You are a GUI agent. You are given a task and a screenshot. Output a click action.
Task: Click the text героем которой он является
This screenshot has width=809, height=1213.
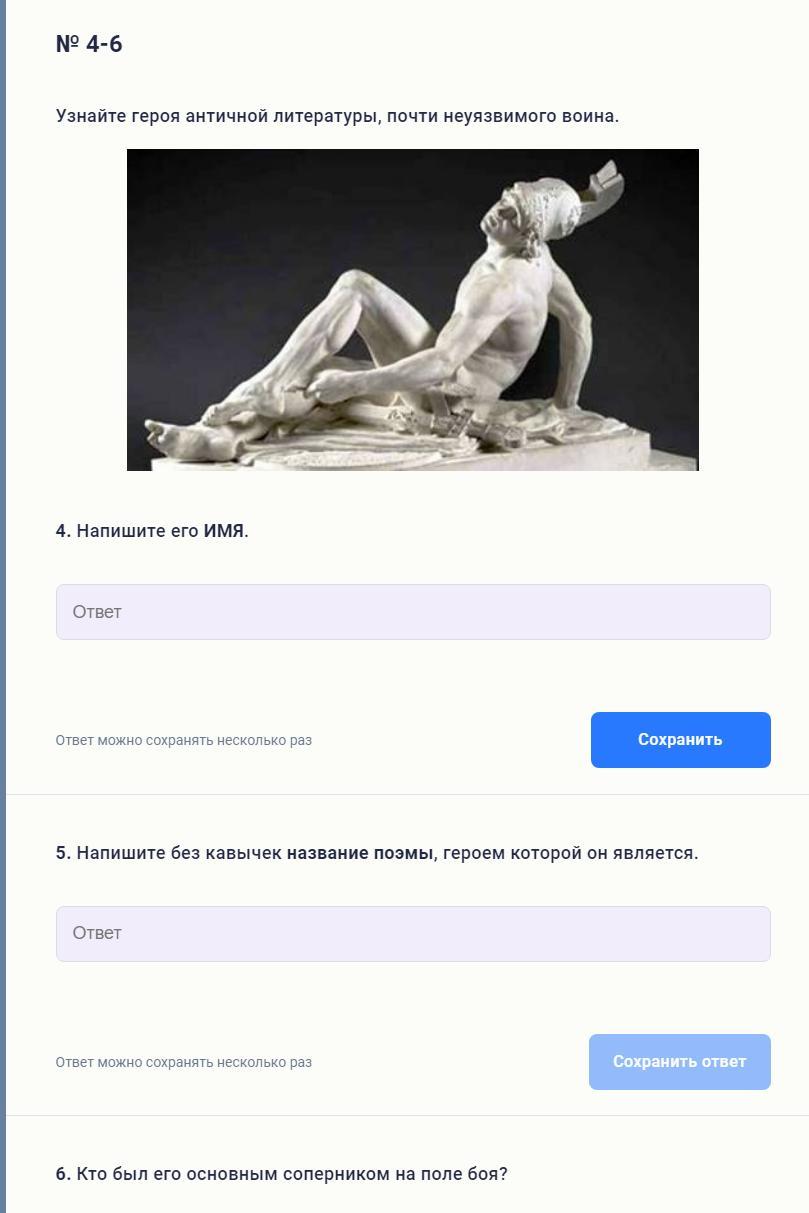tap(570, 853)
